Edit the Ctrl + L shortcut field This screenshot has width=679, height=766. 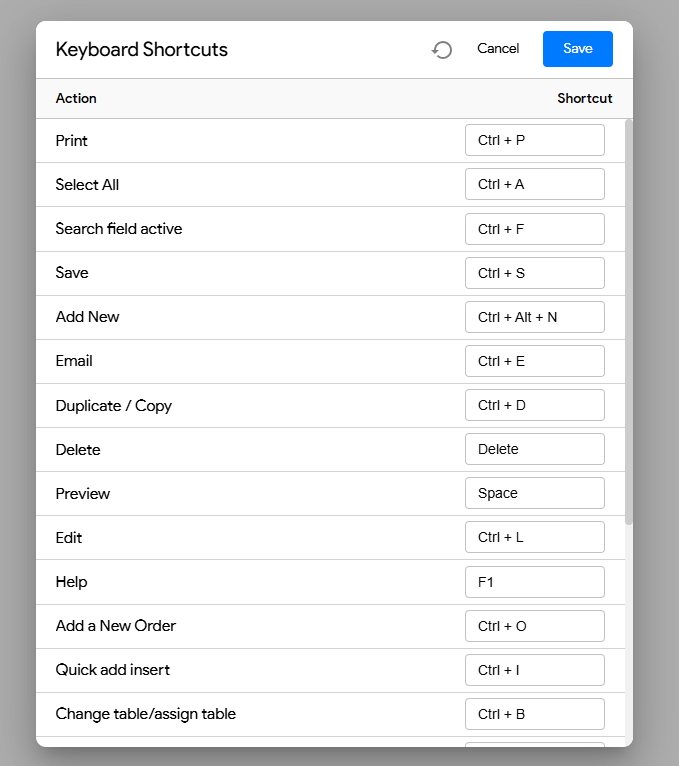[535, 537]
